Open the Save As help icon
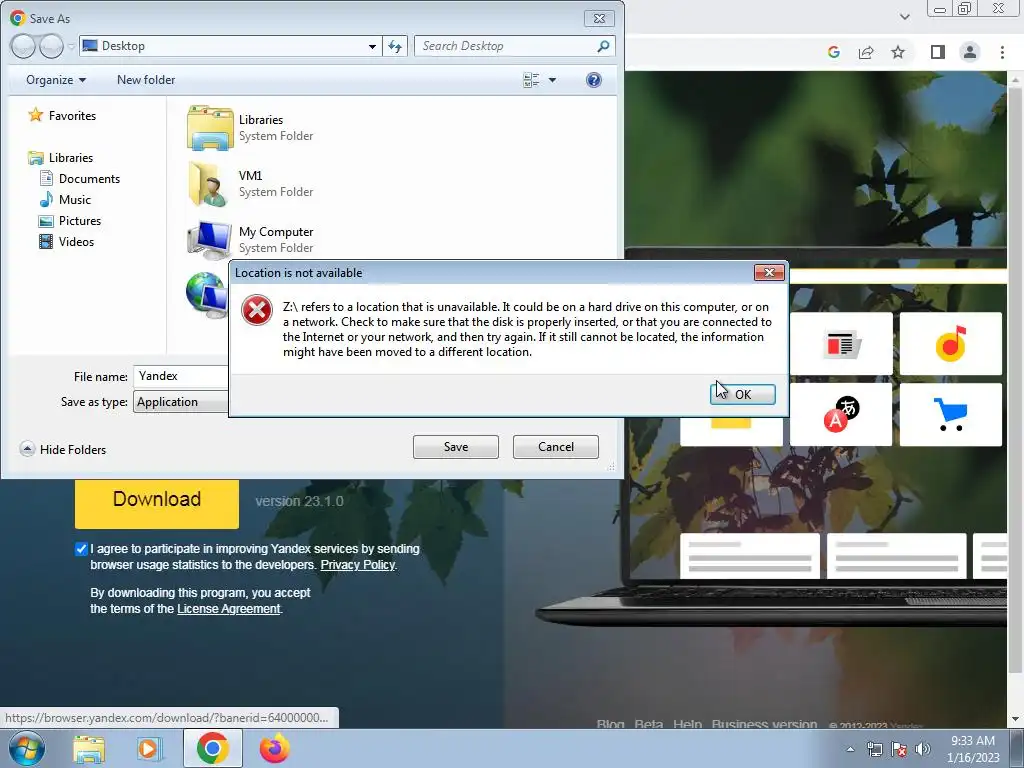 point(594,80)
